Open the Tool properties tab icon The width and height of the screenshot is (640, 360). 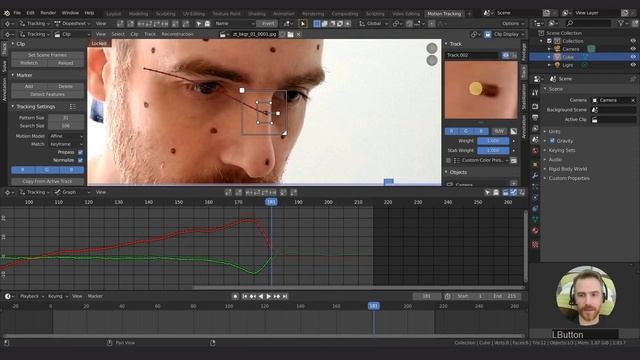(535, 93)
